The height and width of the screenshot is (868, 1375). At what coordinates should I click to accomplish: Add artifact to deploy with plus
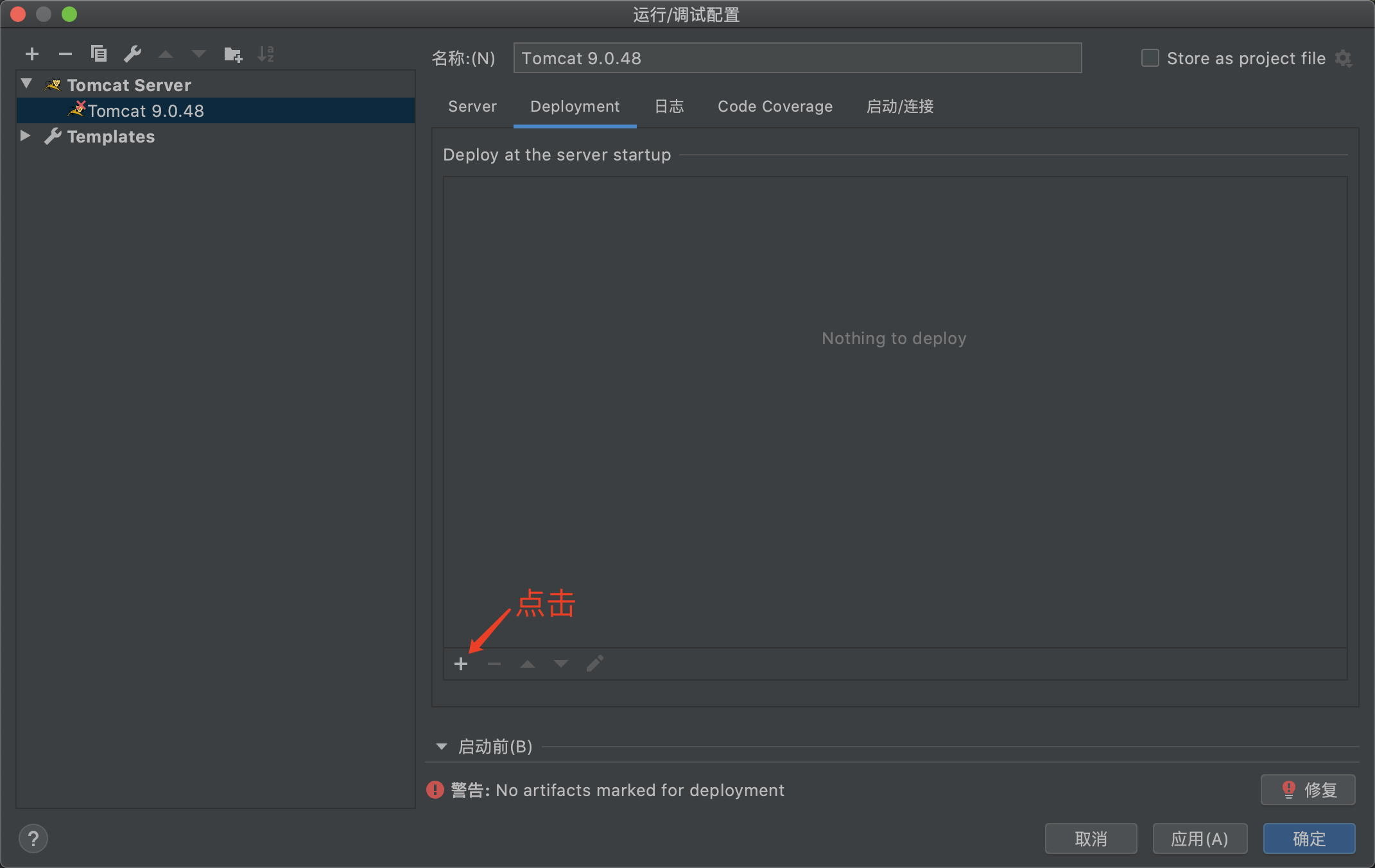click(x=461, y=664)
